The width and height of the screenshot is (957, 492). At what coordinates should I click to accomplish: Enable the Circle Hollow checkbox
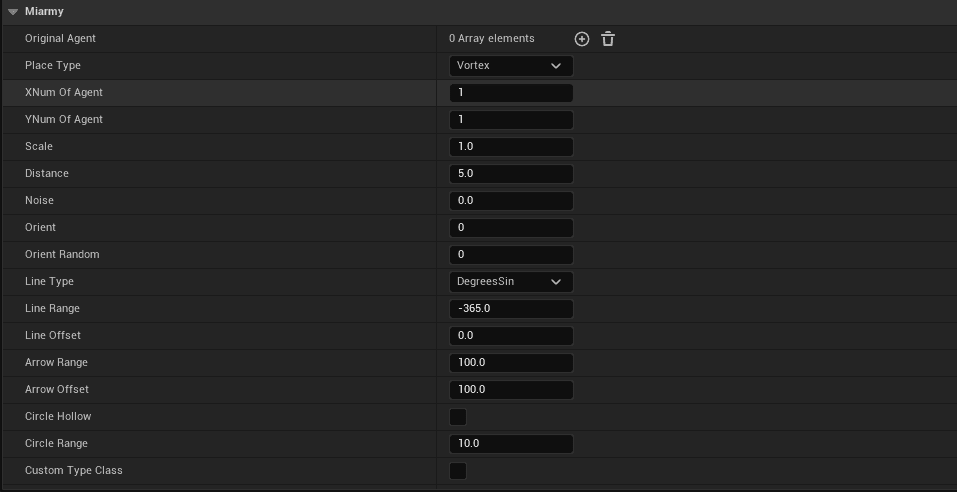click(x=458, y=417)
